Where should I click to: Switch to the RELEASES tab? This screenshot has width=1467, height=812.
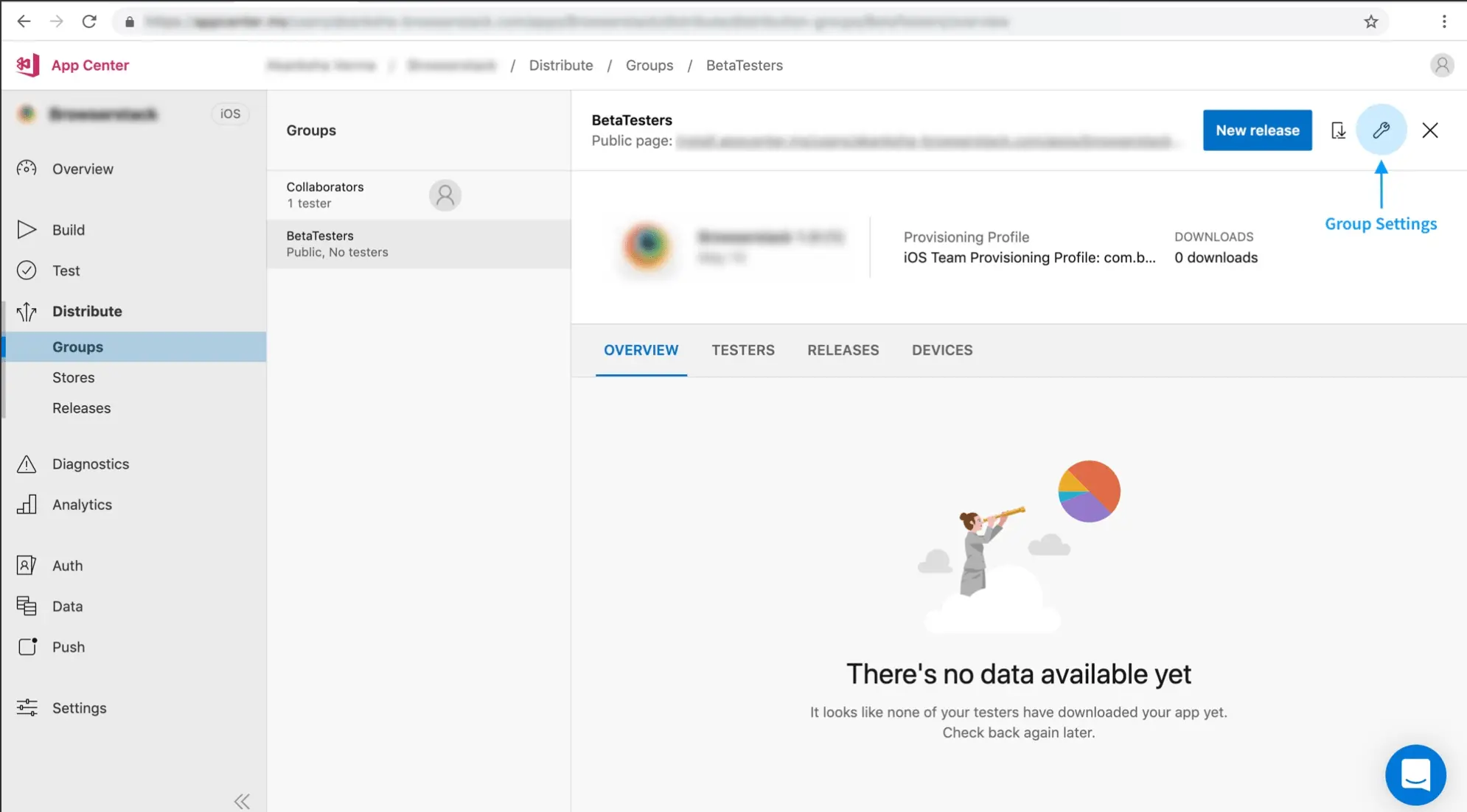(x=843, y=349)
